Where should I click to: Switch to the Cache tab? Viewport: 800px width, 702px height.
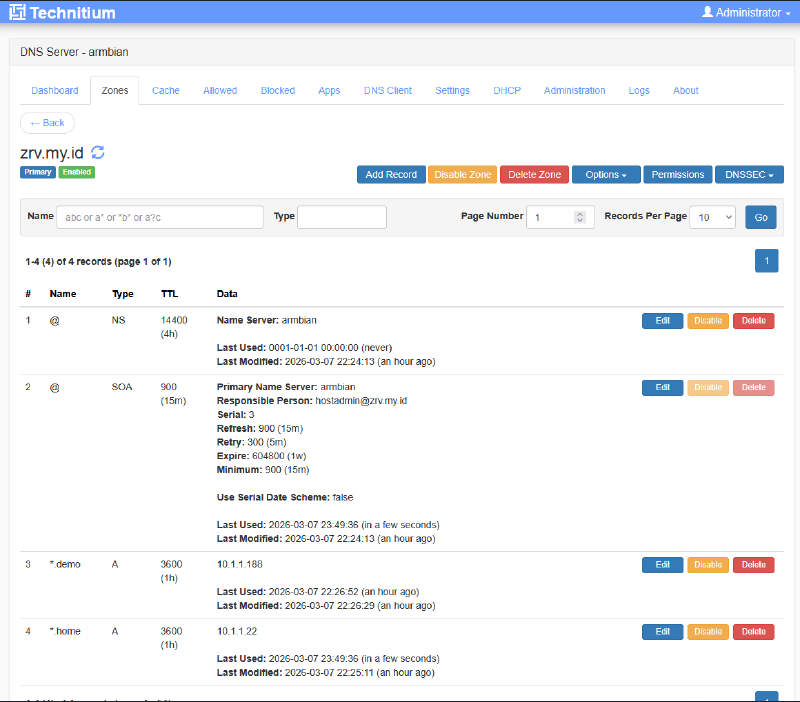[x=165, y=90]
